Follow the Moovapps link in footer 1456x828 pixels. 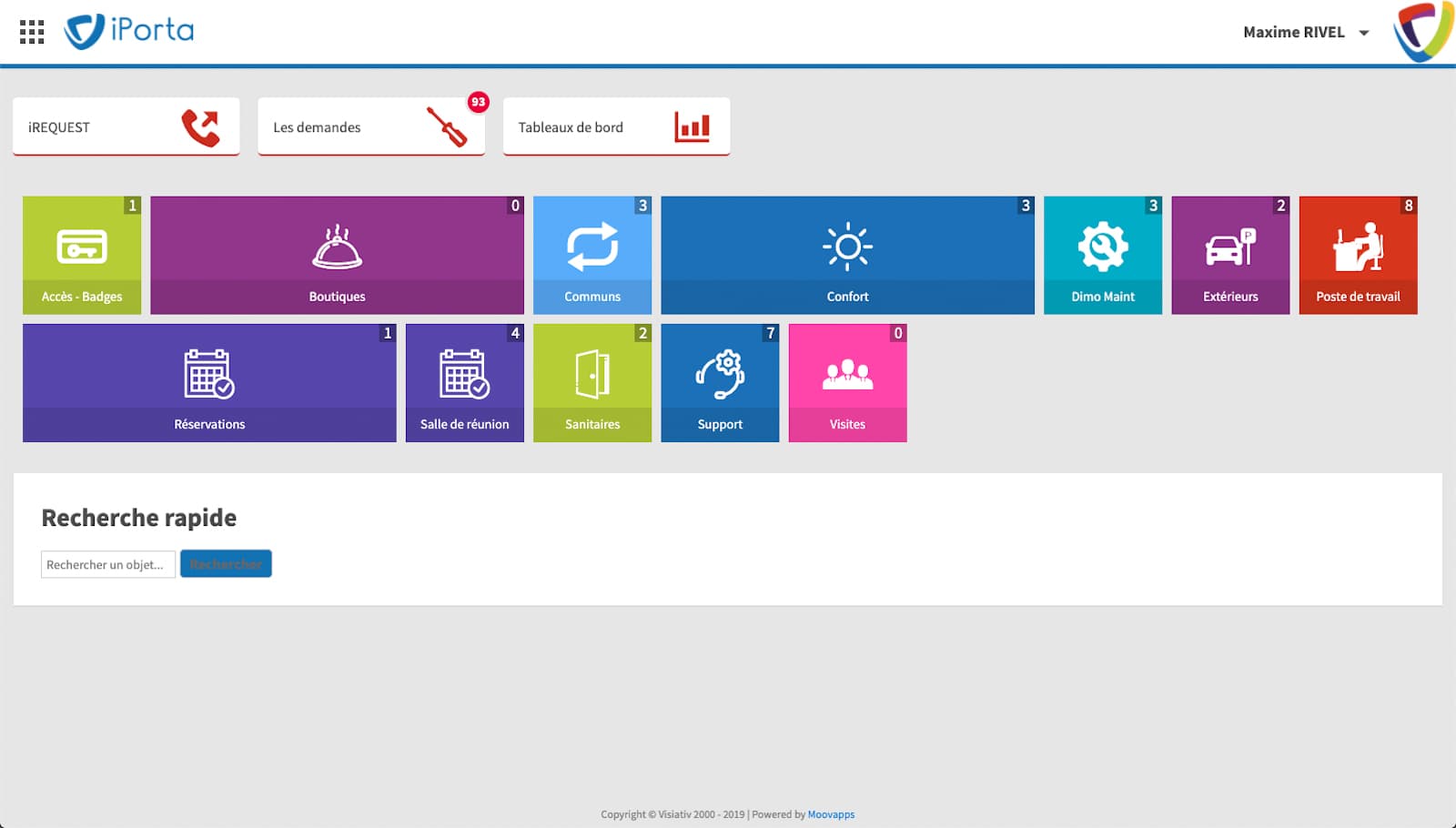coord(831,814)
